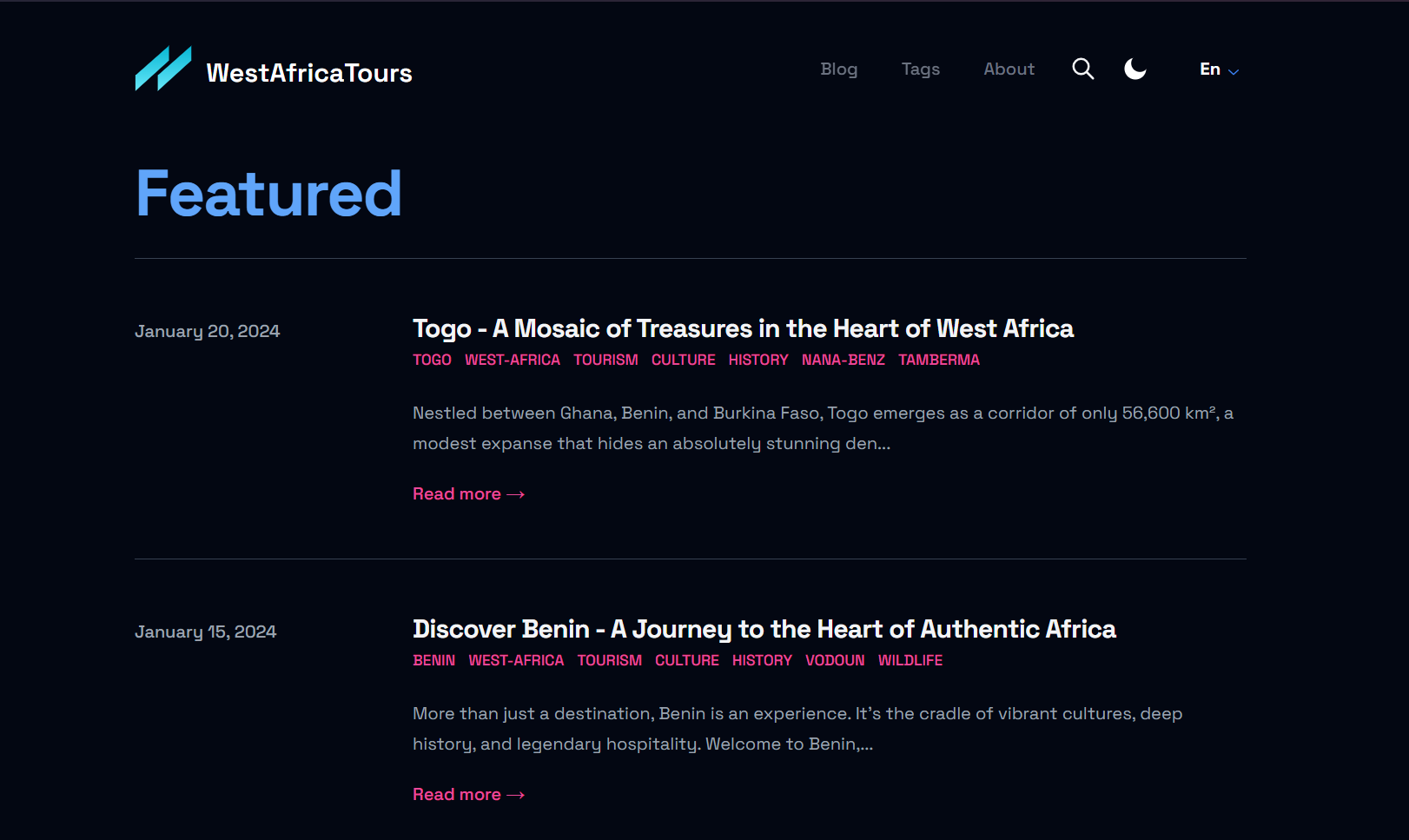
Task: Expand the En language dropdown
Action: coord(1219,69)
